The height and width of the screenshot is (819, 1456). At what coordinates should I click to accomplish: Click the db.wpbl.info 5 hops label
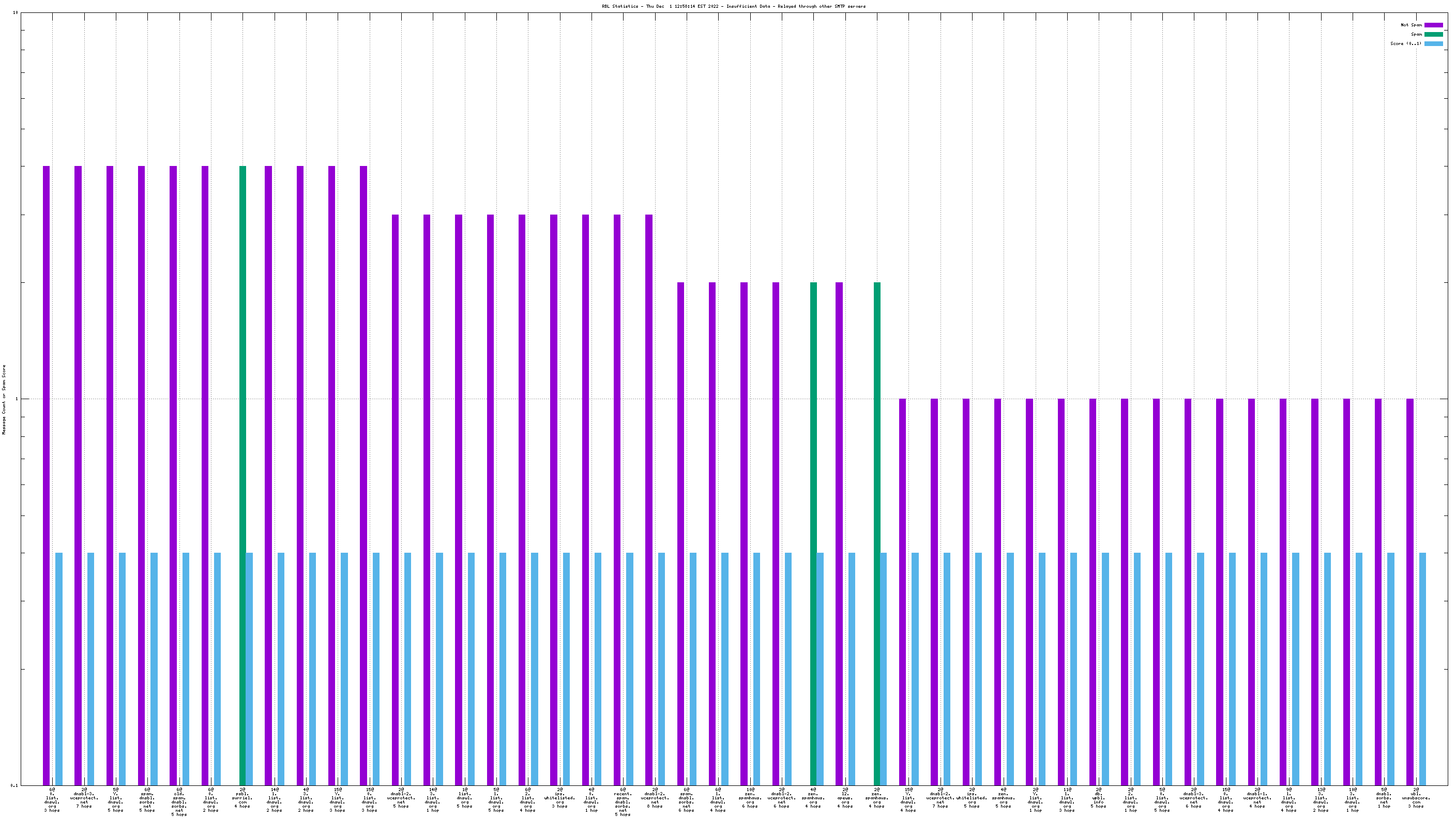(x=1098, y=798)
